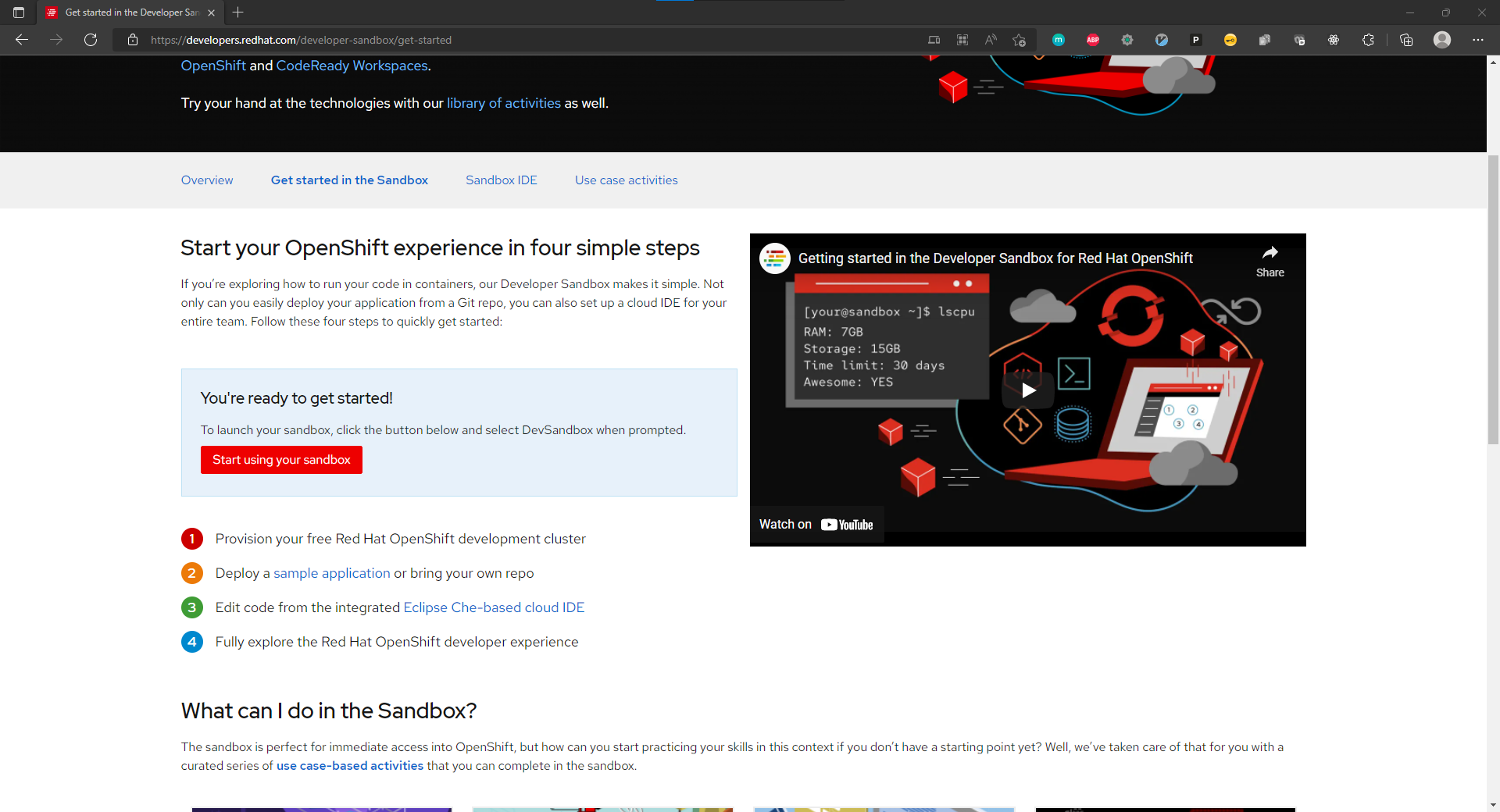Click the page vertical scrollbar thumb

[x=1493, y=300]
